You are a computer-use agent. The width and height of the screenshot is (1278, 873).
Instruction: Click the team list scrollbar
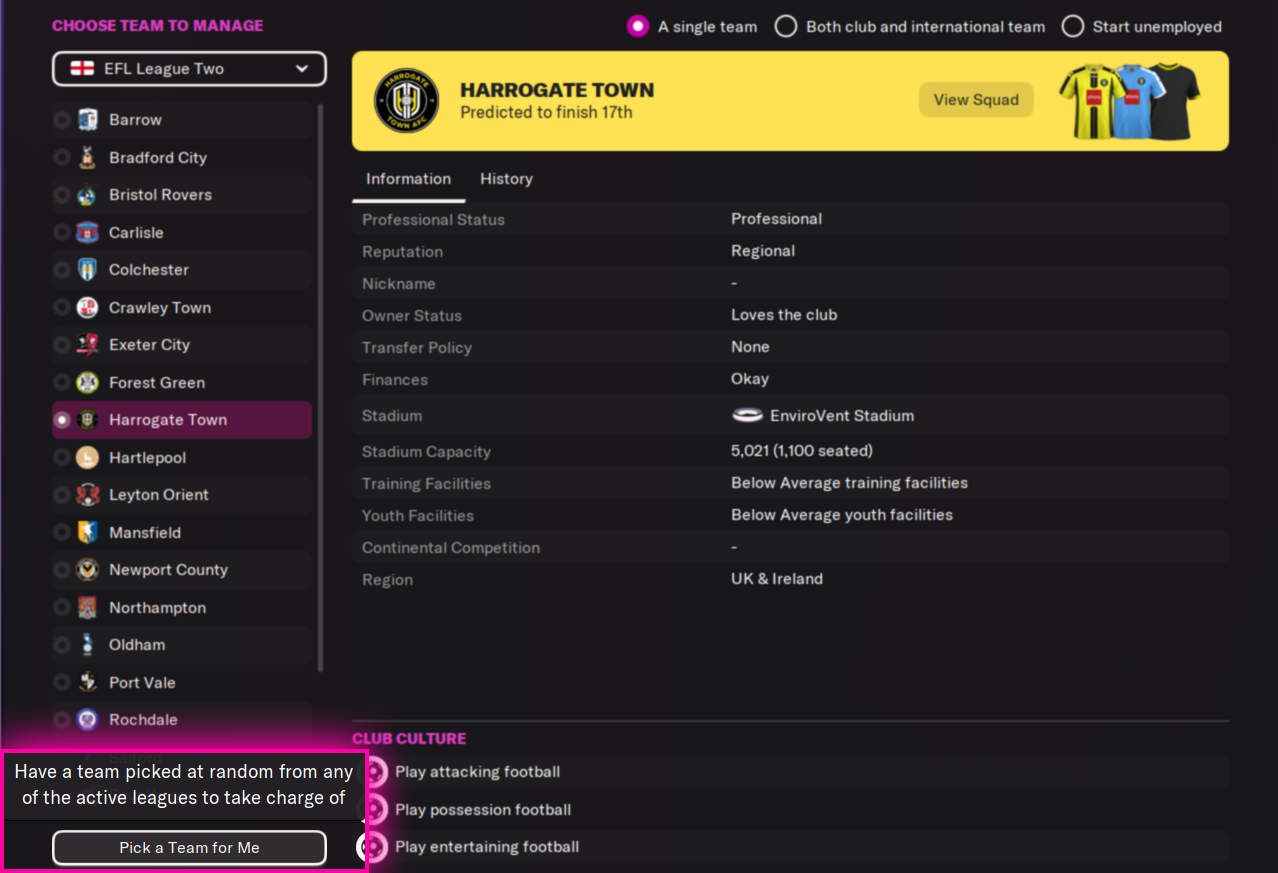[x=320, y=387]
